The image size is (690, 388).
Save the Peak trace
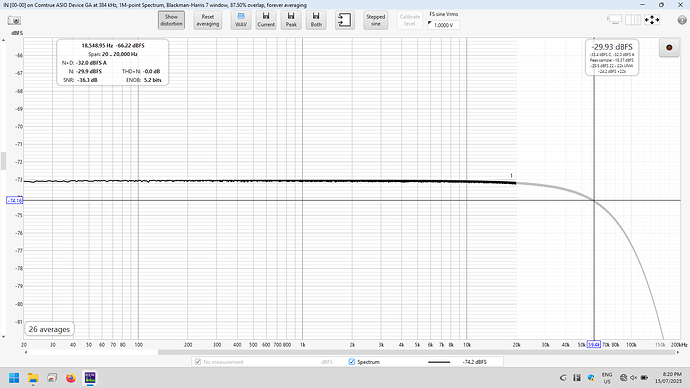291,20
